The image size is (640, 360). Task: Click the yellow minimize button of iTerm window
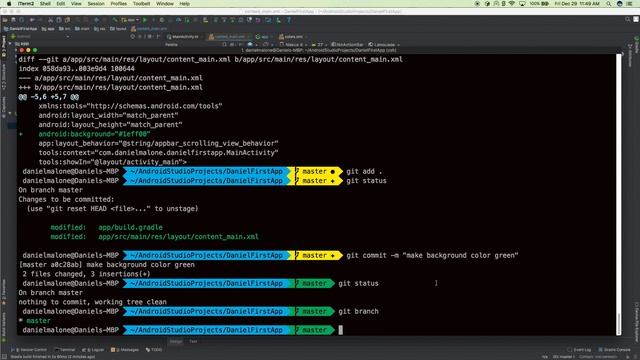point(28,50)
